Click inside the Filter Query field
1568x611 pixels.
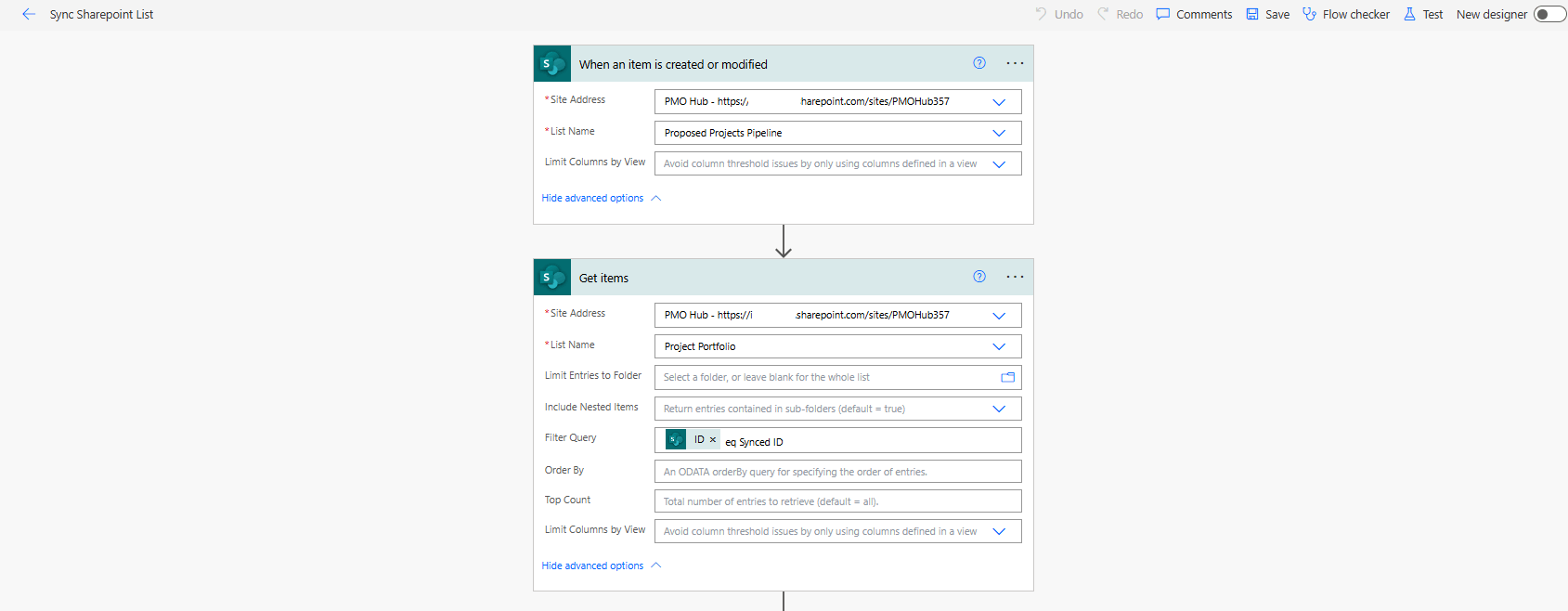pos(838,440)
